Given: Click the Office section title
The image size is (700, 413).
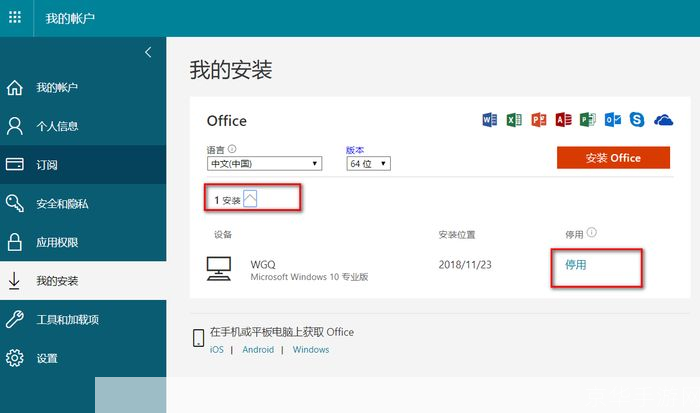Looking at the screenshot, I should tap(227, 121).
